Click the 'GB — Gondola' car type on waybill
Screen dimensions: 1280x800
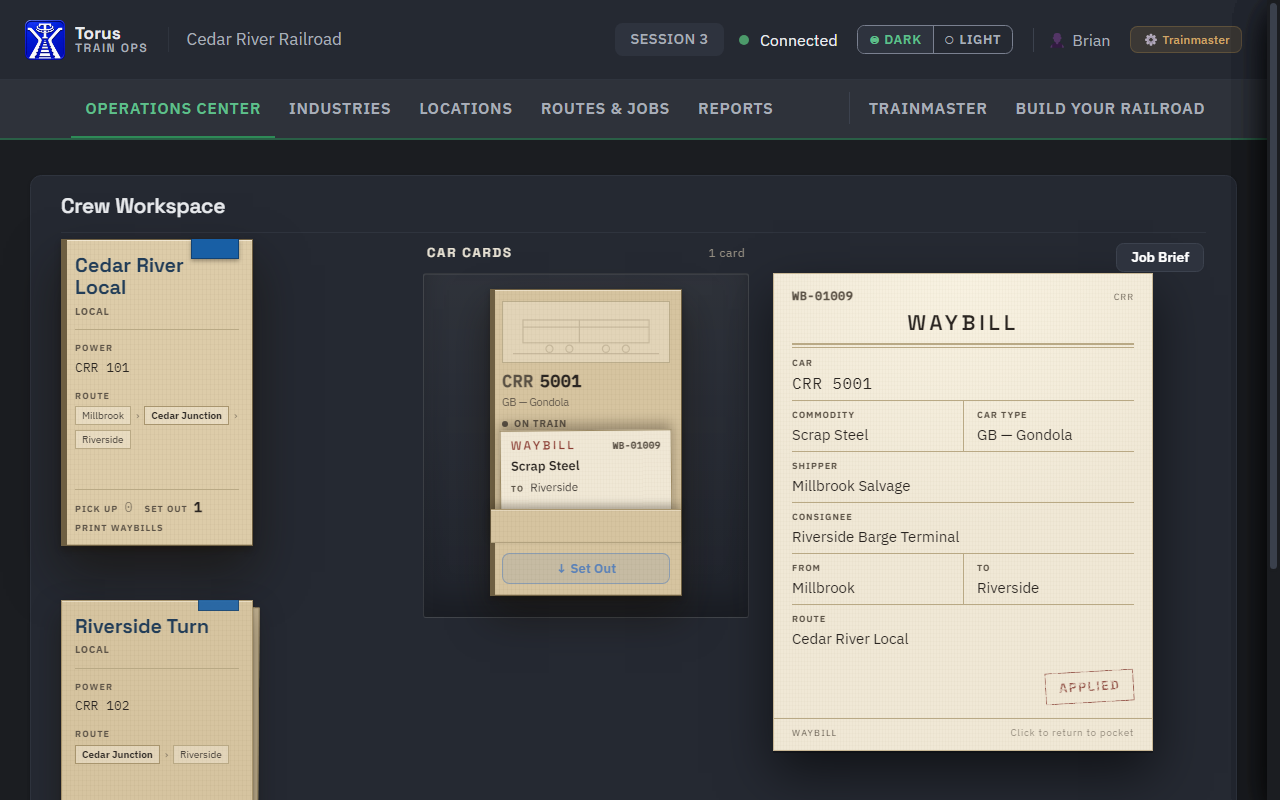click(1025, 435)
